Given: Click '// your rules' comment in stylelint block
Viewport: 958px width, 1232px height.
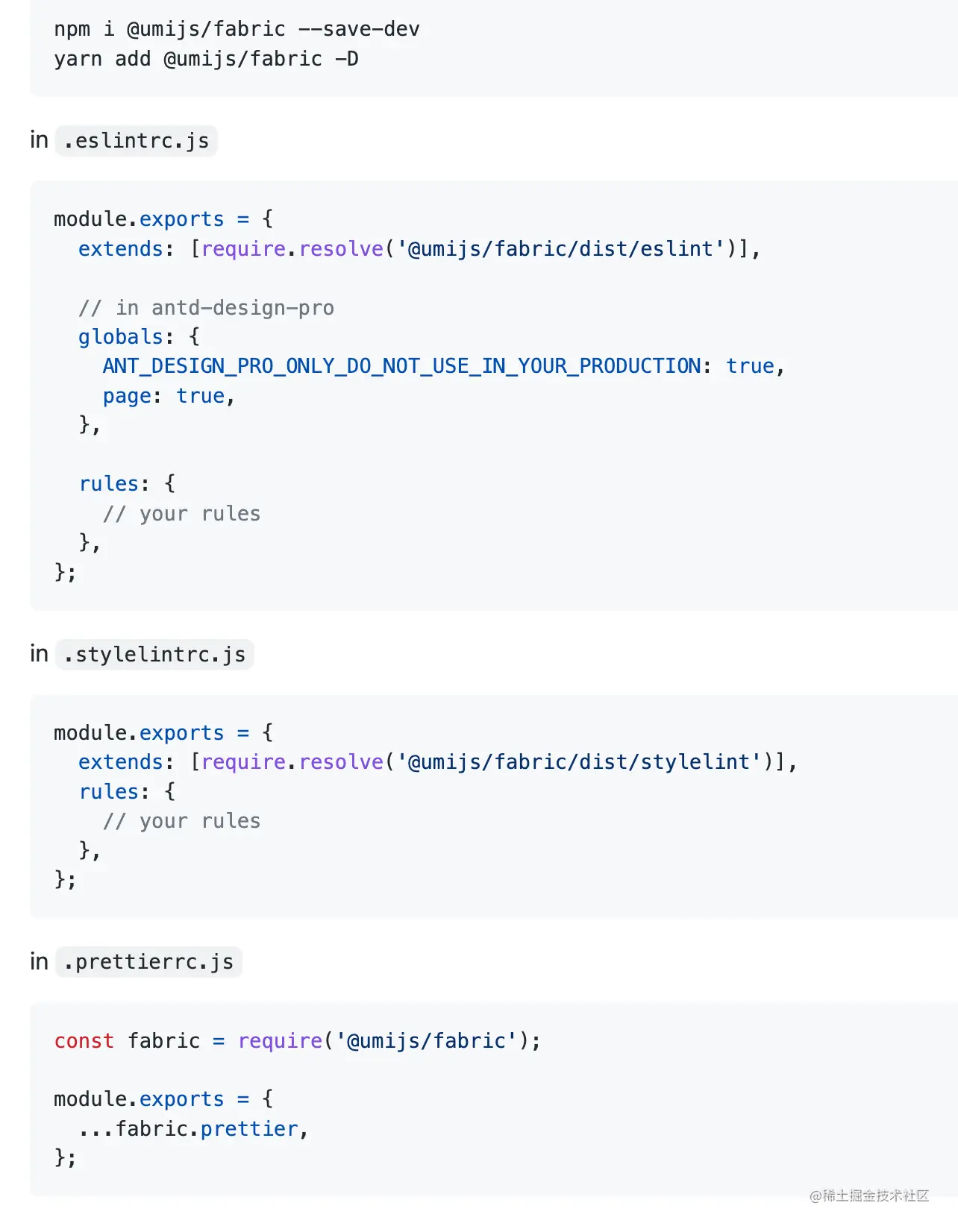Looking at the screenshot, I should [181, 821].
